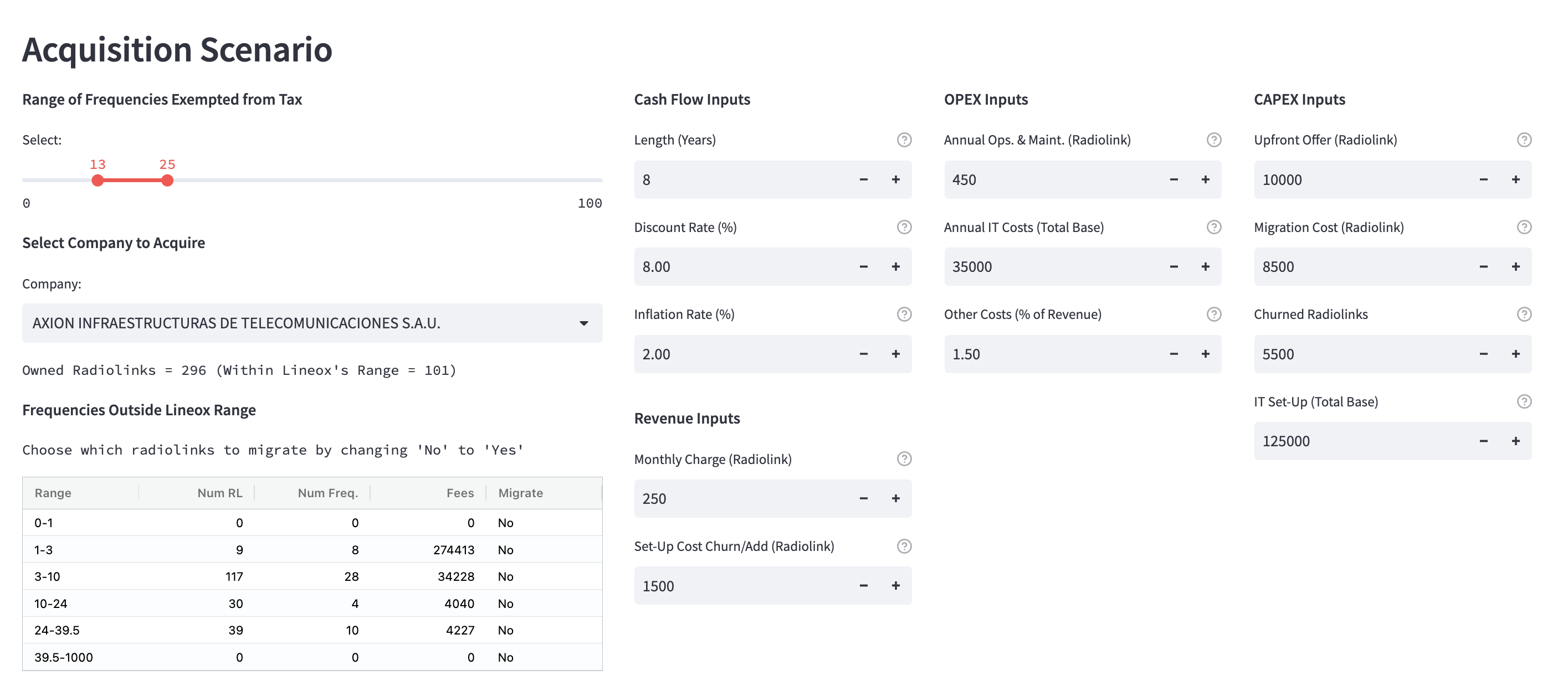
Task: Click help icon for Churned Radiolinks
Action: 1524,314
